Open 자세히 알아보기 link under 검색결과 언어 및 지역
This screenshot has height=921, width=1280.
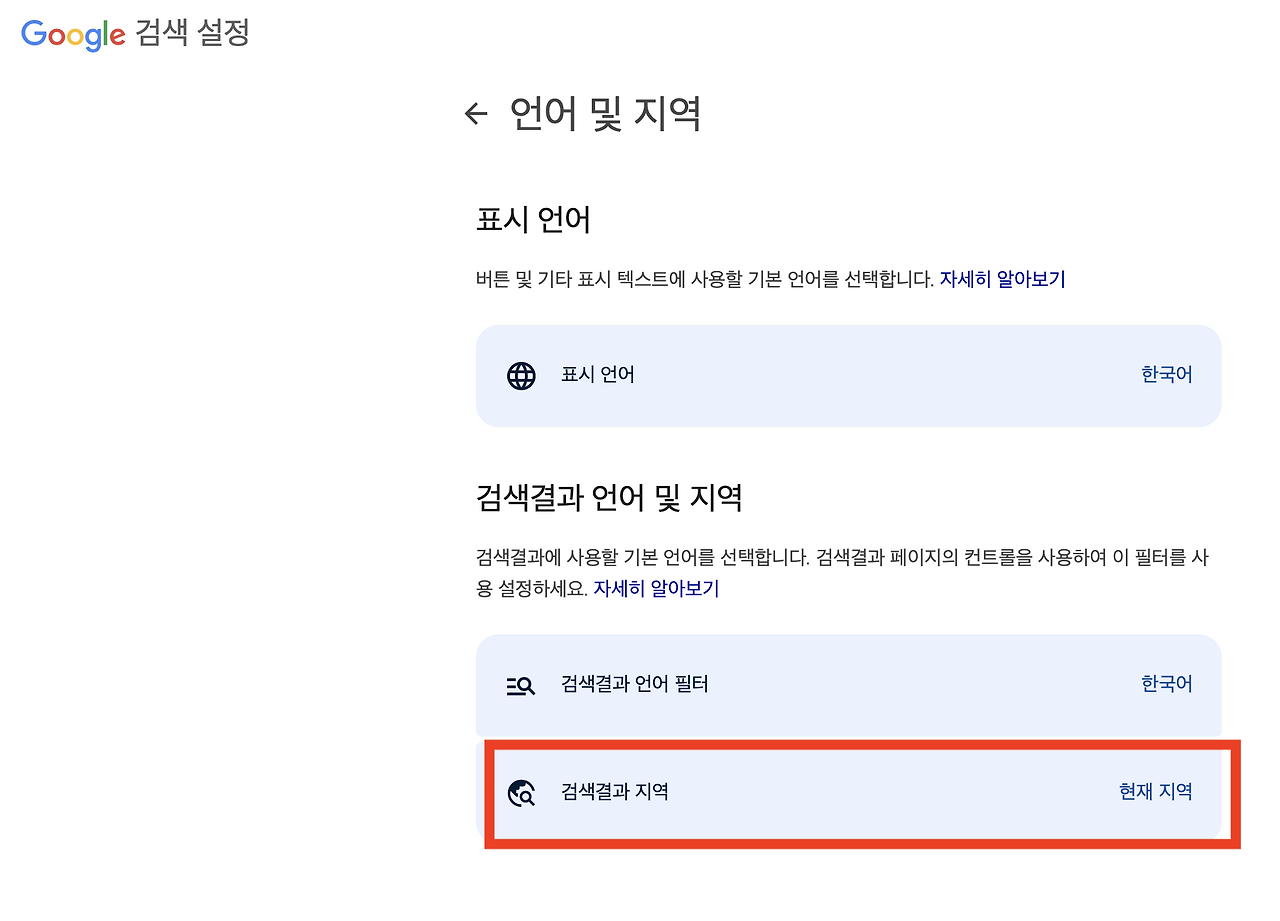657,588
